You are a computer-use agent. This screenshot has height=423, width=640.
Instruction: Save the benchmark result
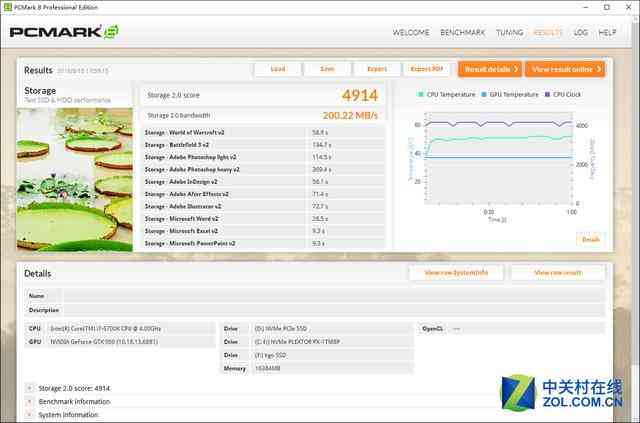[327, 69]
